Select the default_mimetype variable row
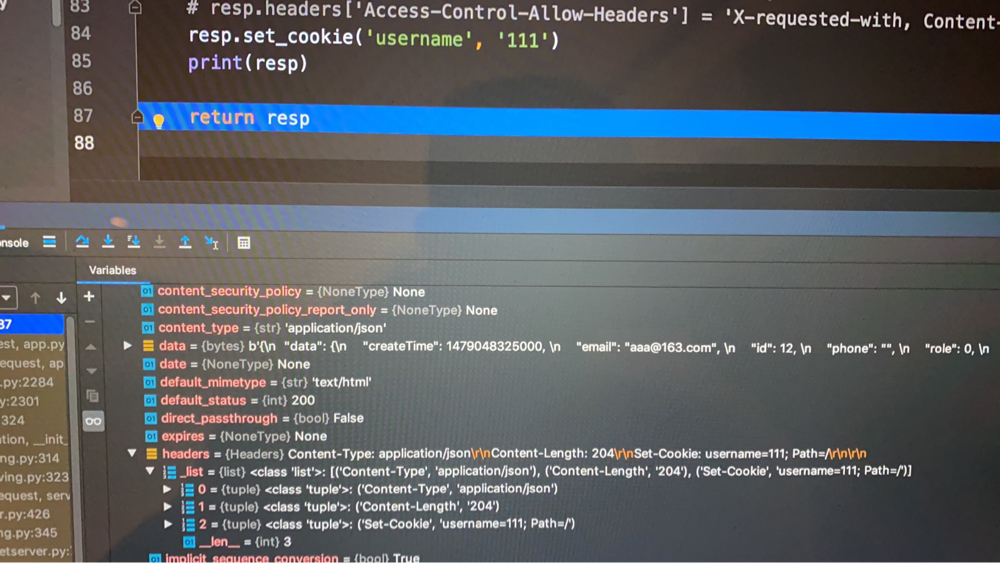1000x563 pixels. 258,382
